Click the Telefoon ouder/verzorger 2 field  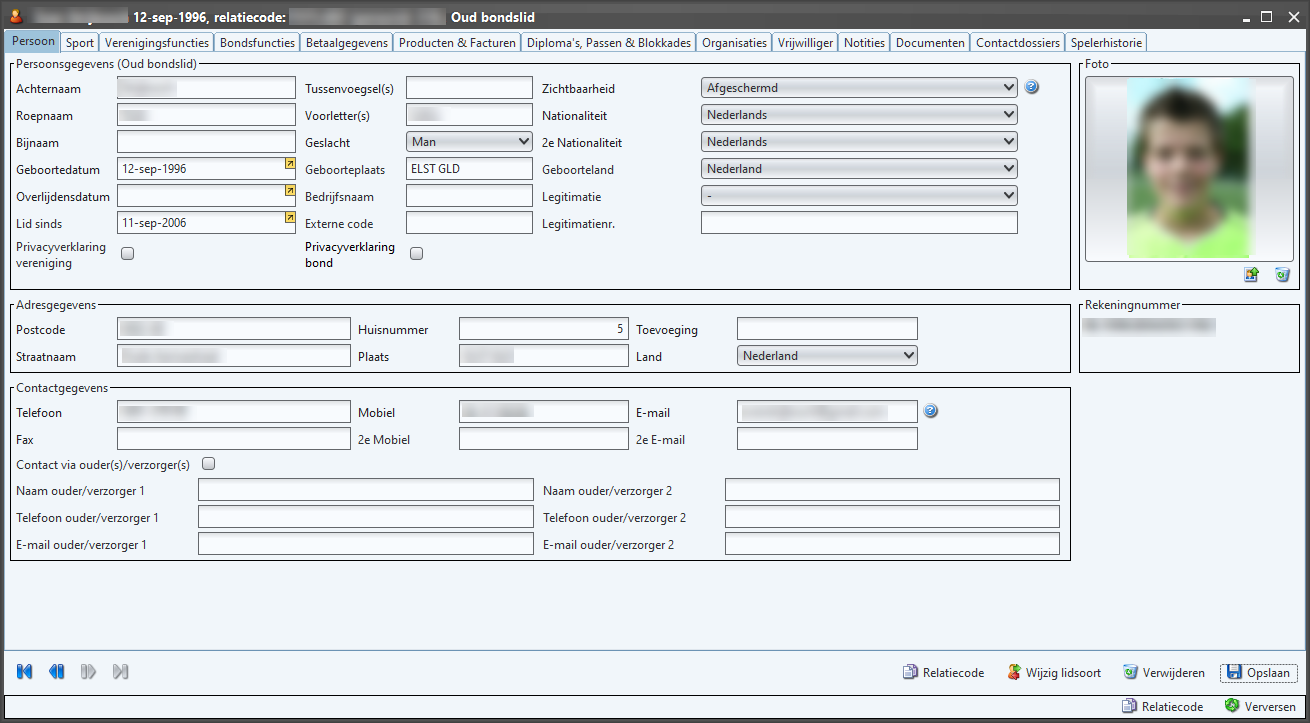pos(892,517)
